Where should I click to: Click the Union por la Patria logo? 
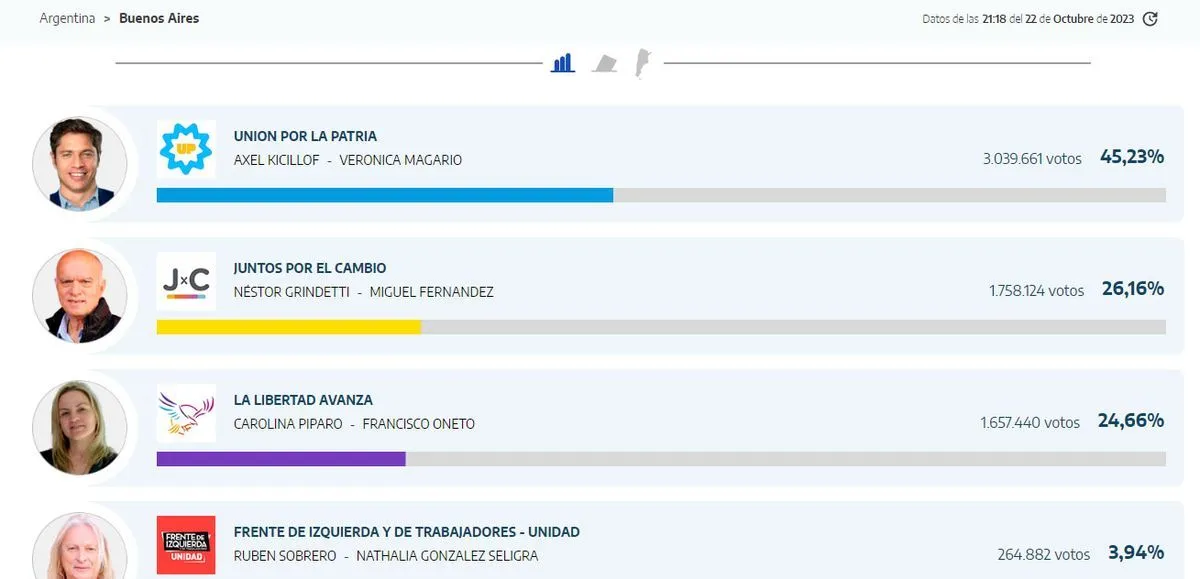(x=186, y=149)
